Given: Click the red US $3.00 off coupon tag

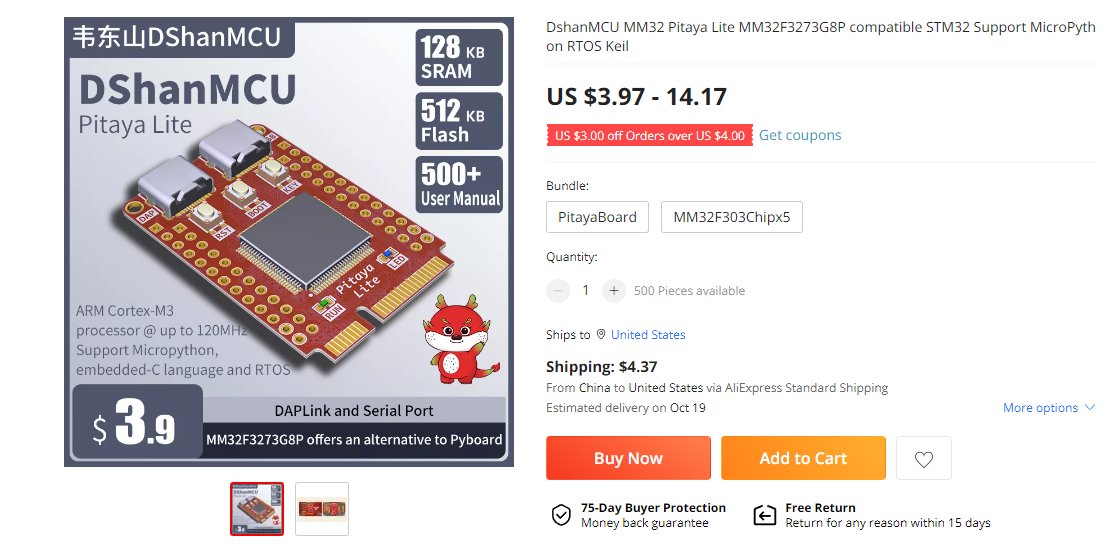Looking at the screenshot, I should click(650, 136).
